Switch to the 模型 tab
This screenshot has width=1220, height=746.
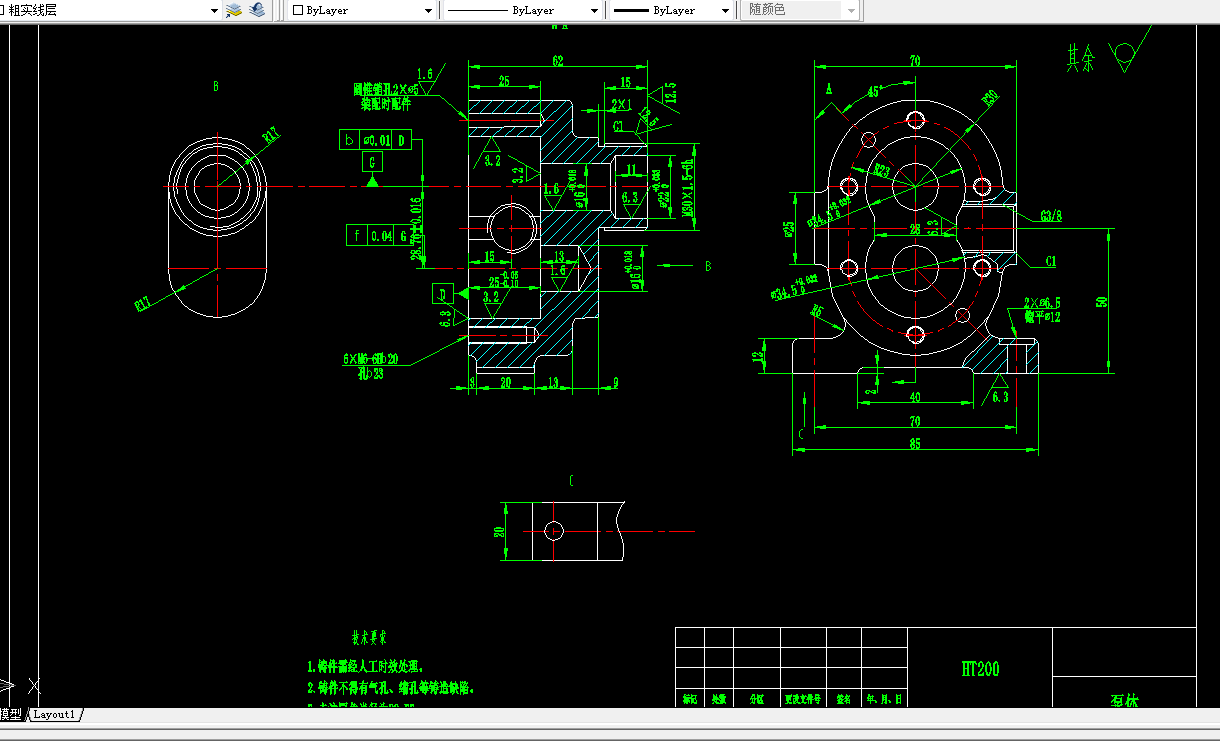coord(11,714)
